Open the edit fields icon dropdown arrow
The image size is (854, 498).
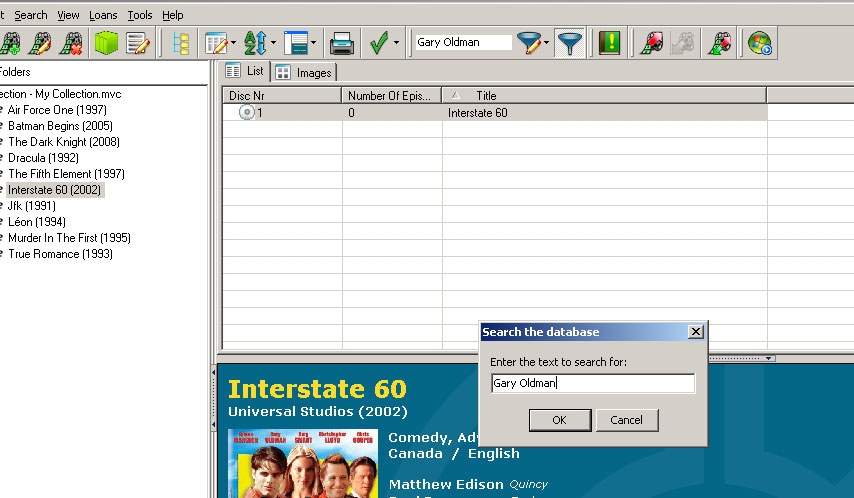click(233, 42)
